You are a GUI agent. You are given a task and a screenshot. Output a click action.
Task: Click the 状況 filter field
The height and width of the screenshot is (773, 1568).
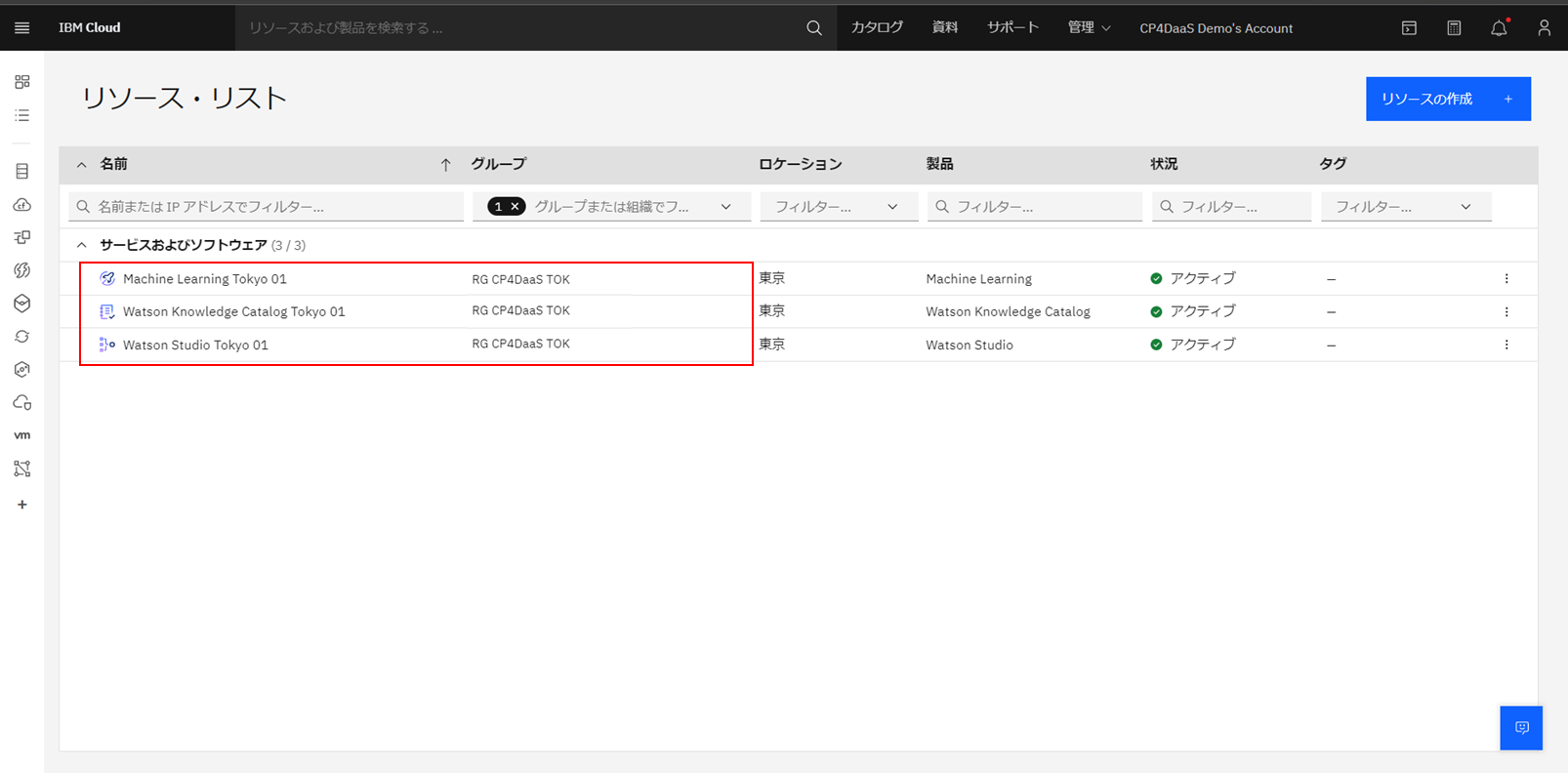(x=1231, y=207)
